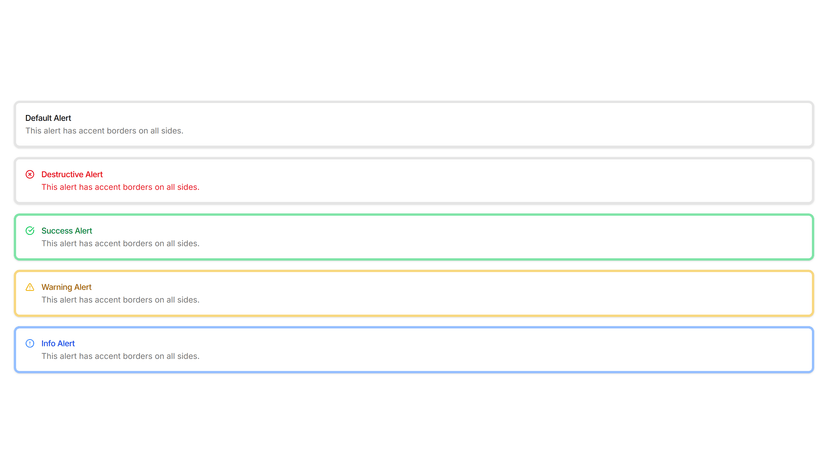Select the Default Alert title
Screen dimensions: 828x474
click(48, 118)
